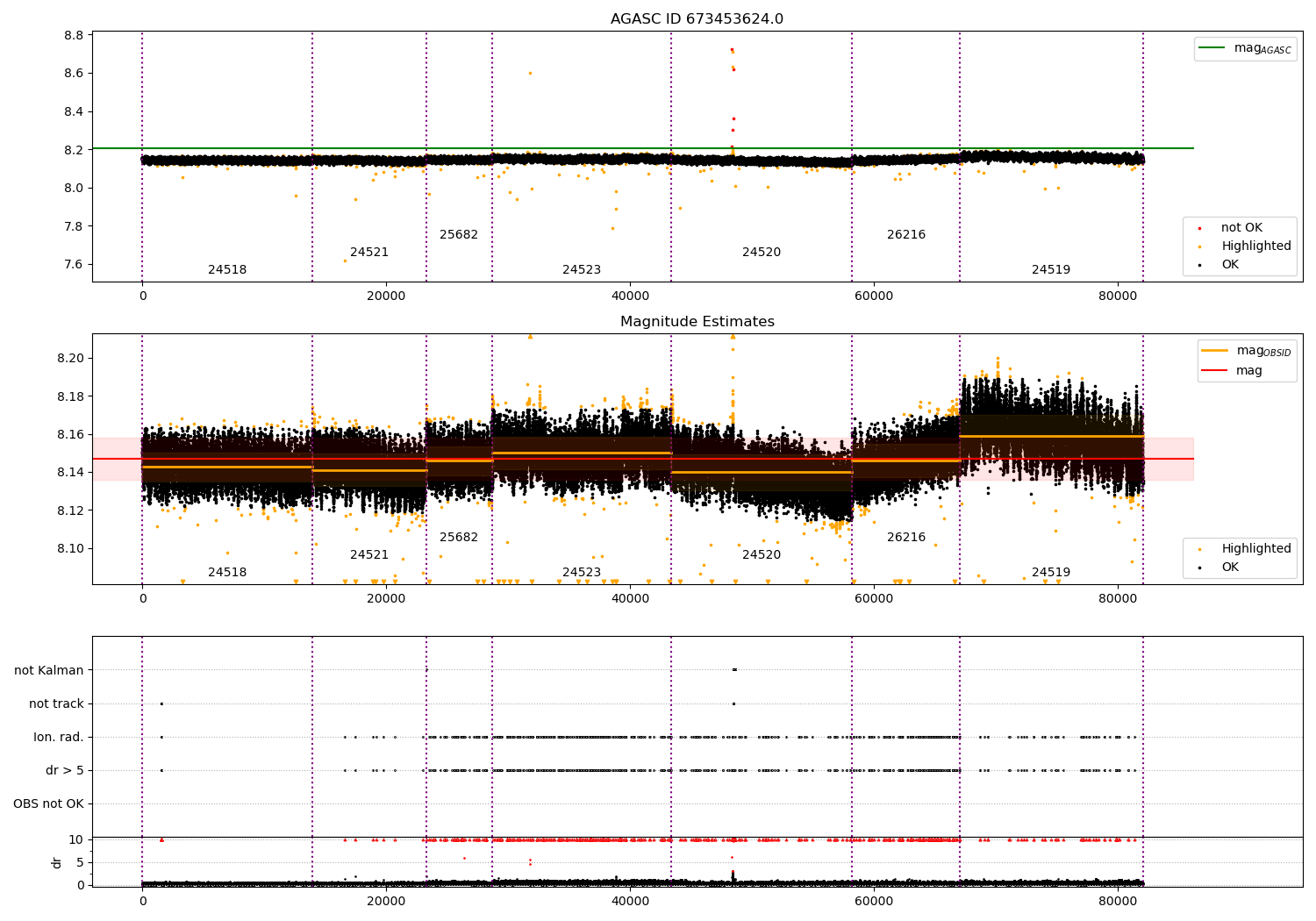Viewport: 1316px width, 921px height.
Task: Select the red 'mag' legend entry
Action: pyautogui.click(x=1233, y=371)
